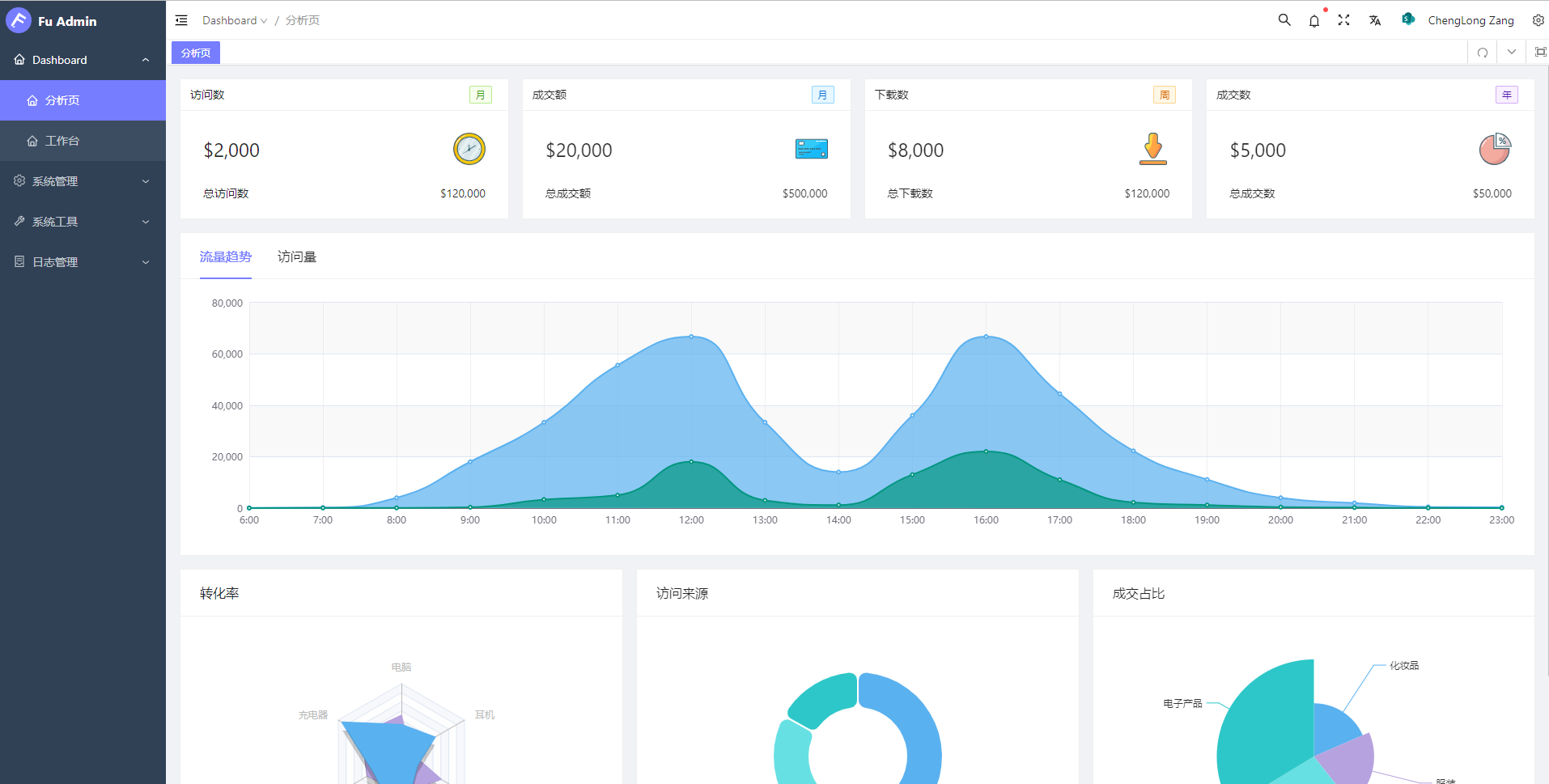Collapse the Dashboard menu chevron
The width and height of the screenshot is (1549, 784).
click(x=146, y=60)
